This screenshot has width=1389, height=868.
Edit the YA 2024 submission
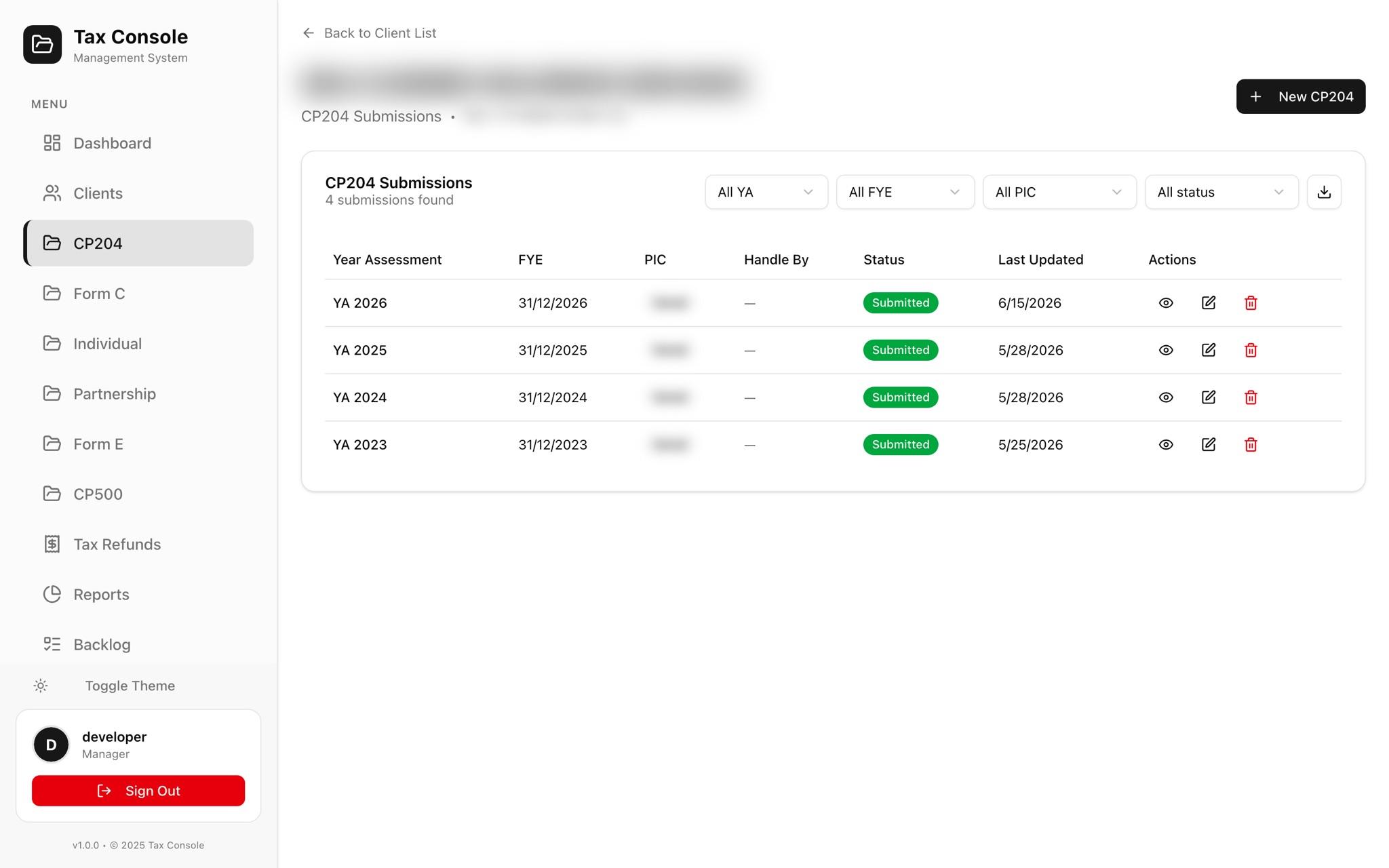click(x=1209, y=397)
